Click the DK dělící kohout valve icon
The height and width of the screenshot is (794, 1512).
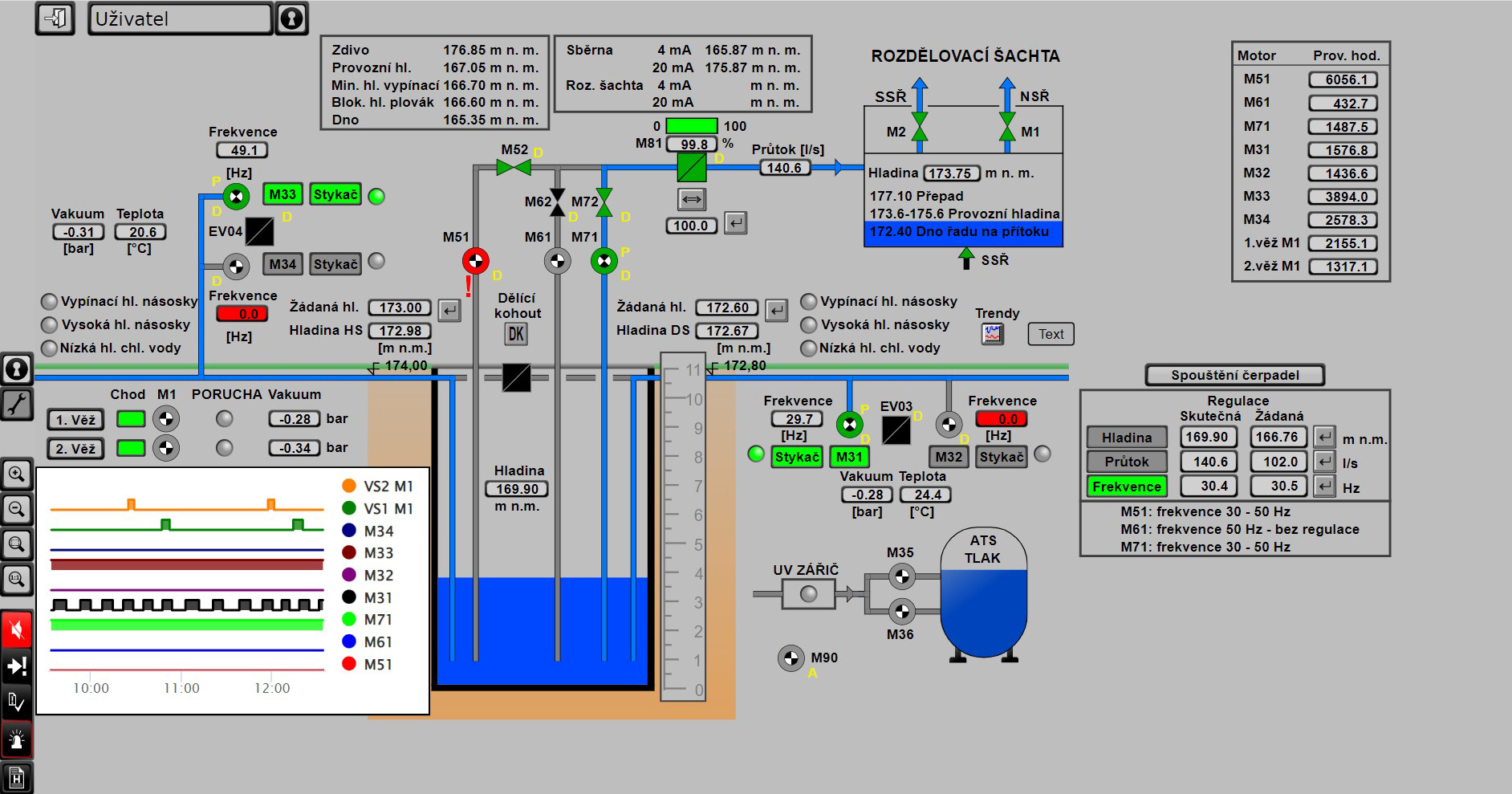[x=516, y=334]
